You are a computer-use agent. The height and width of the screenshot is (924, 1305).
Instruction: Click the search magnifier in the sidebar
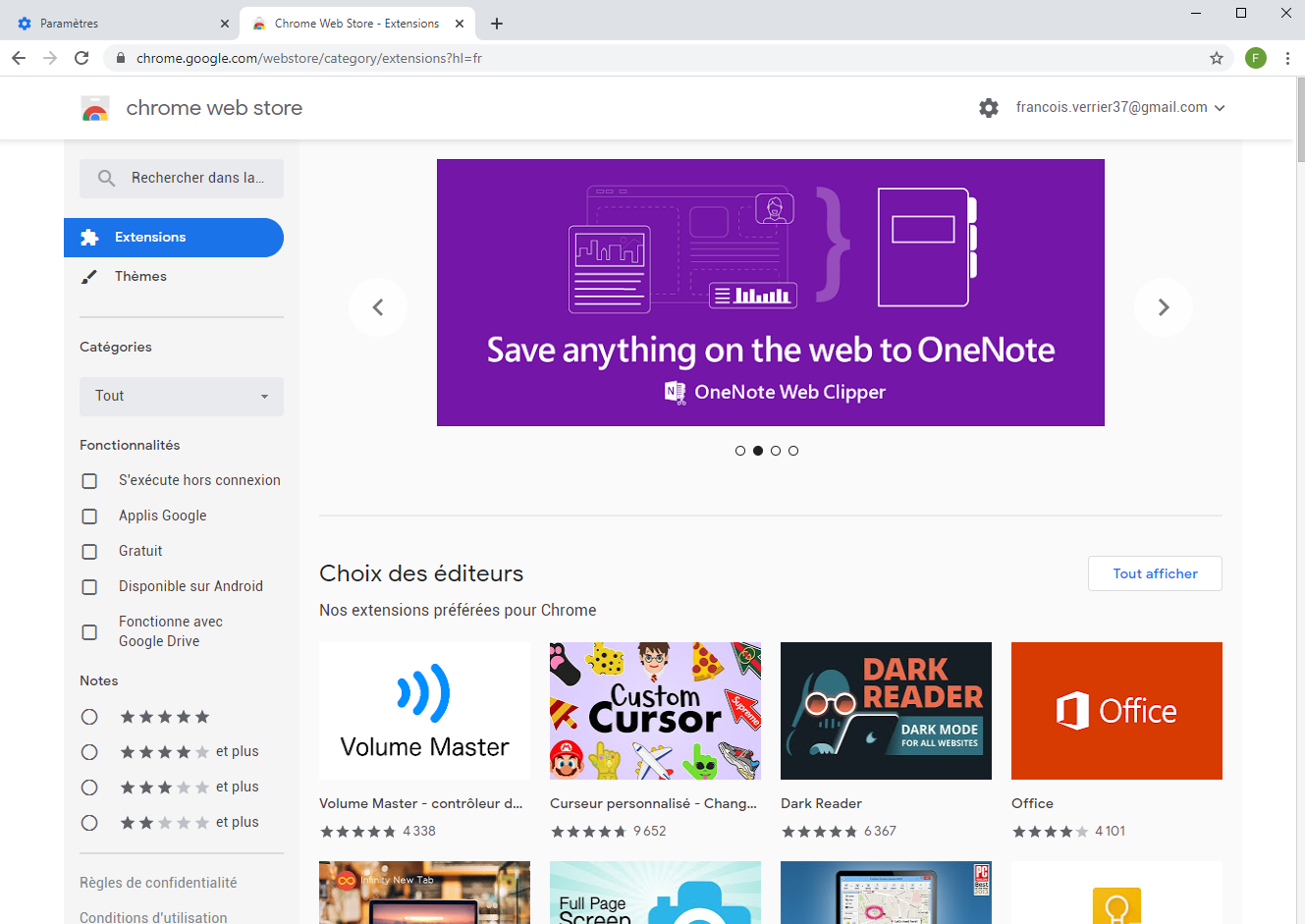107,179
